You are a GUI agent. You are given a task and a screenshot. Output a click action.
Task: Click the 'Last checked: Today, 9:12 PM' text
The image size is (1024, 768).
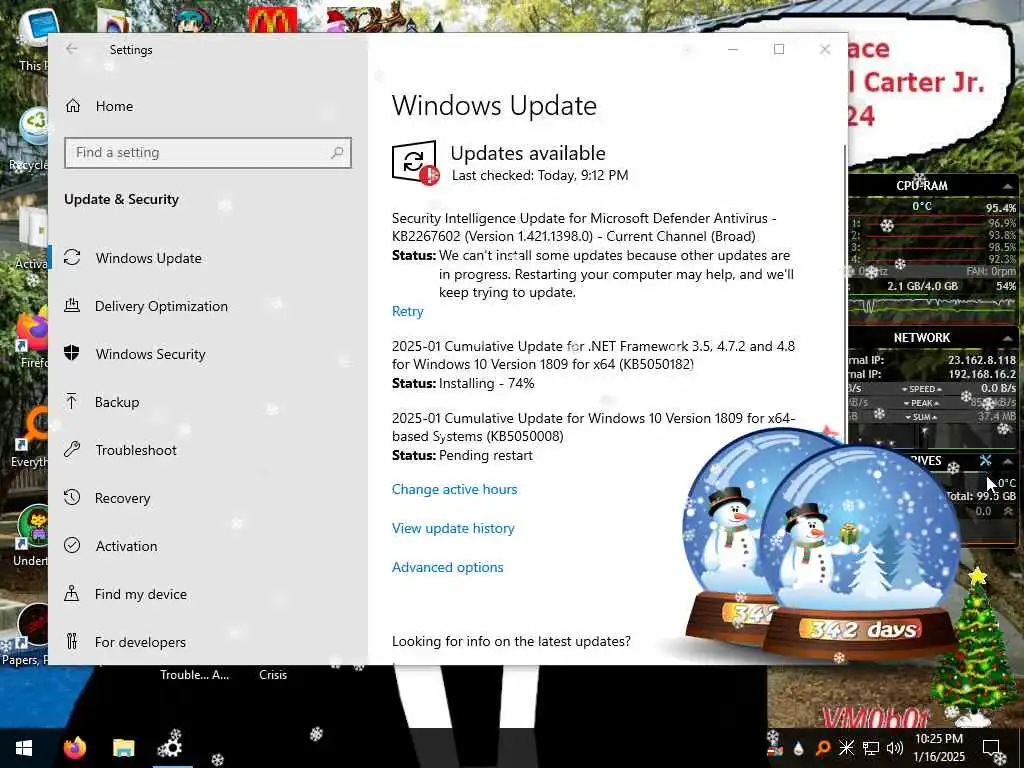click(540, 175)
